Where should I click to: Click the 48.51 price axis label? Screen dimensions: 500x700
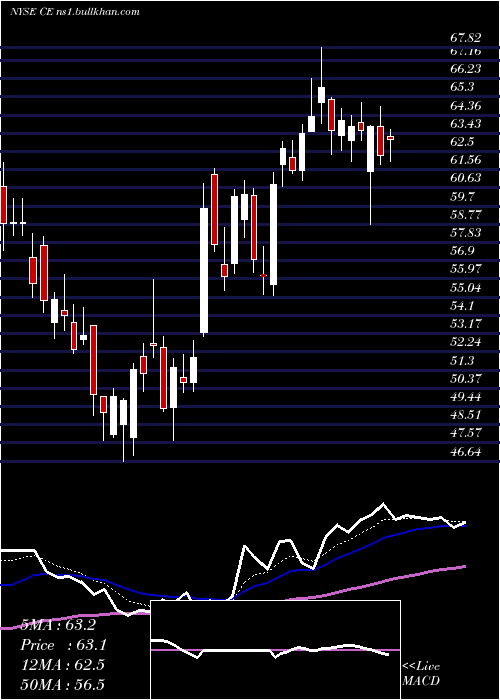(x=466, y=415)
